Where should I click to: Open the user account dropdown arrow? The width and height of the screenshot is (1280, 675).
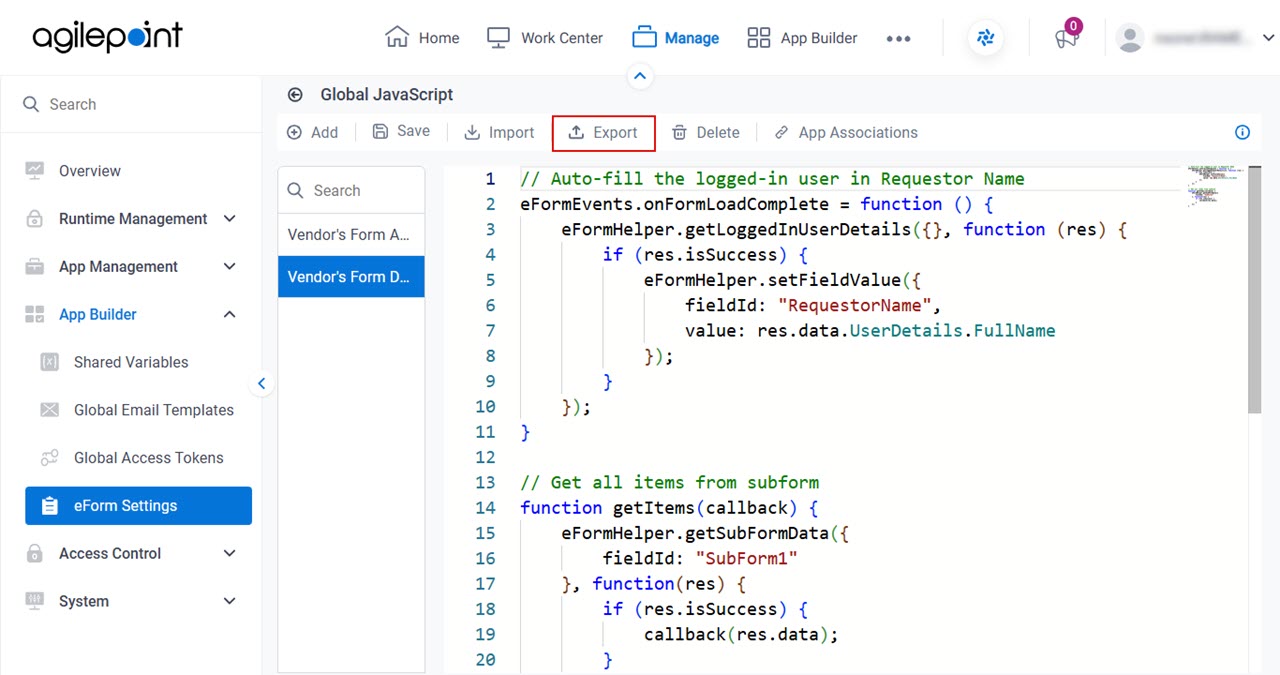(1268, 38)
